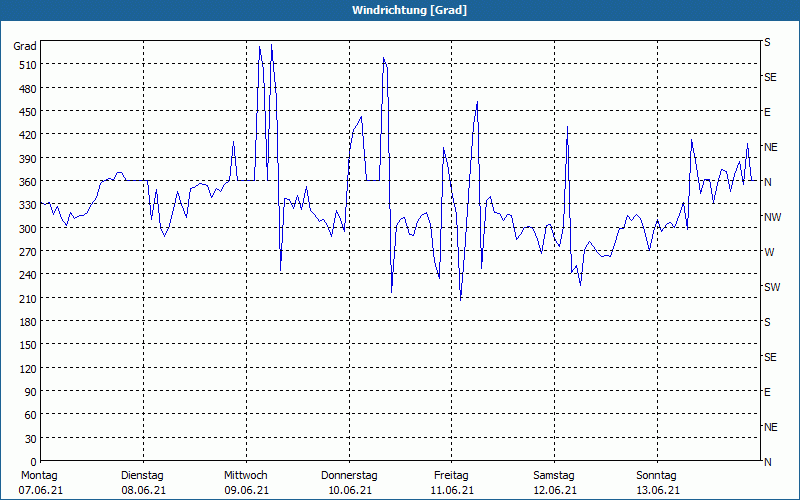Viewport: 800px width, 500px height.
Task: Select the "SE" compass label at the 480 level
Action: (770, 78)
